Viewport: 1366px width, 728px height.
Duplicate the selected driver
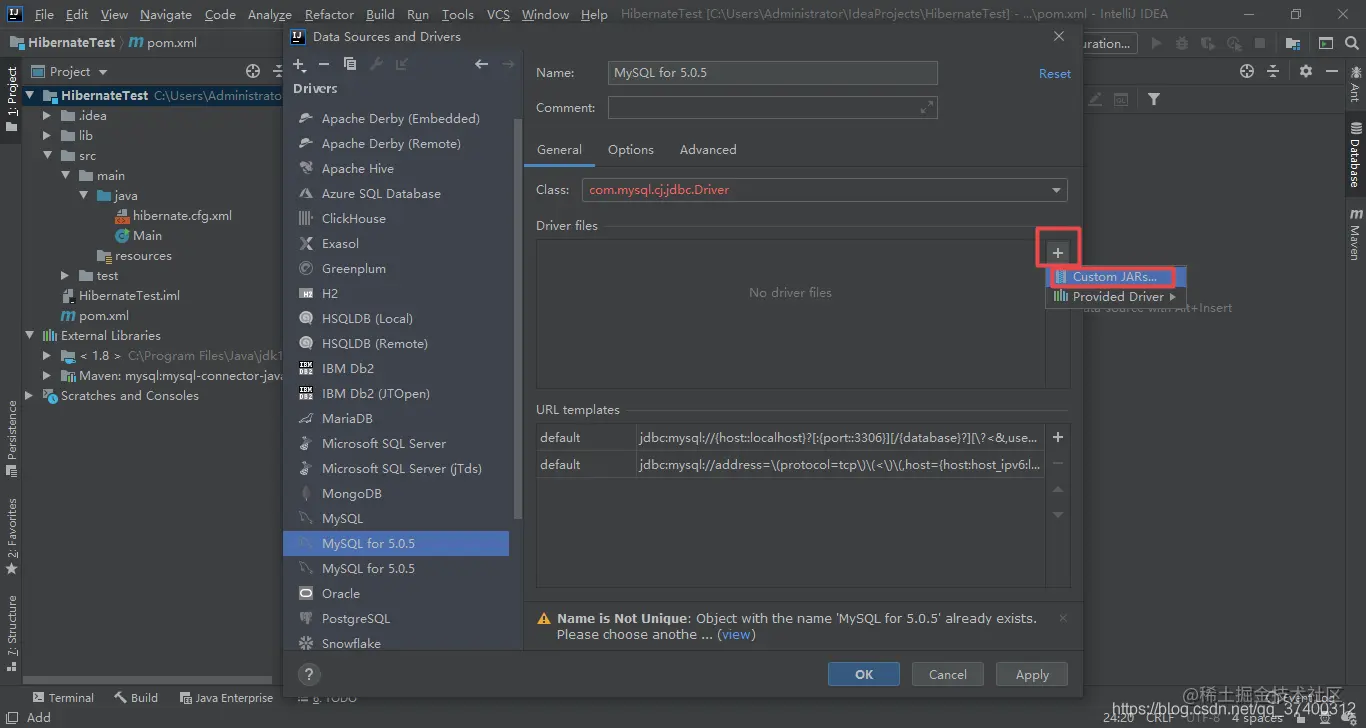point(350,64)
